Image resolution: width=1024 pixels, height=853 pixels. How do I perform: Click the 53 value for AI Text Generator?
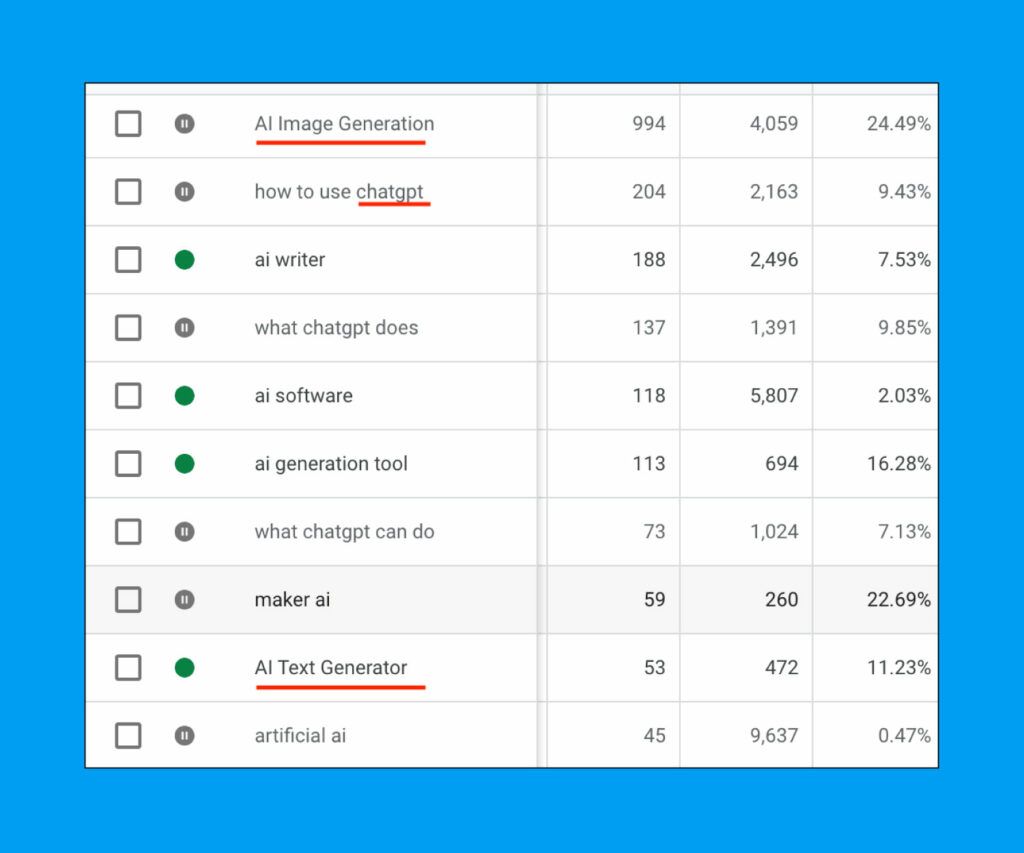pos(654,668)
